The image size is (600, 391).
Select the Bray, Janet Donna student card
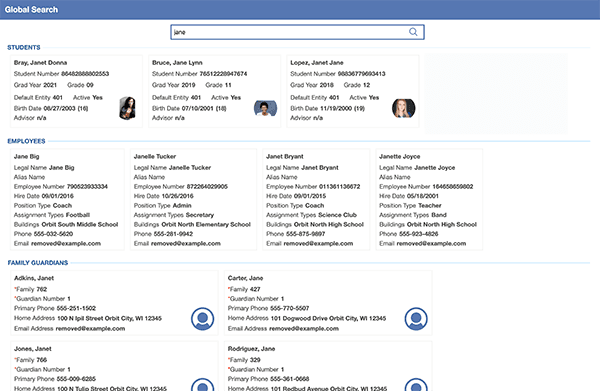pos(76,91)
